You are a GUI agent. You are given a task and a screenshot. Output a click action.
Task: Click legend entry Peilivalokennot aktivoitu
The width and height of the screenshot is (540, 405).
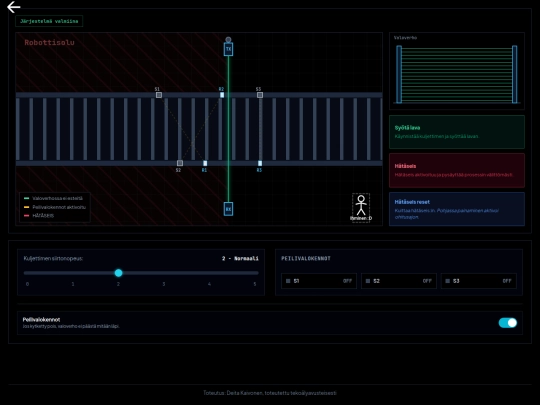pyautogui.click(x=55, y=207)
